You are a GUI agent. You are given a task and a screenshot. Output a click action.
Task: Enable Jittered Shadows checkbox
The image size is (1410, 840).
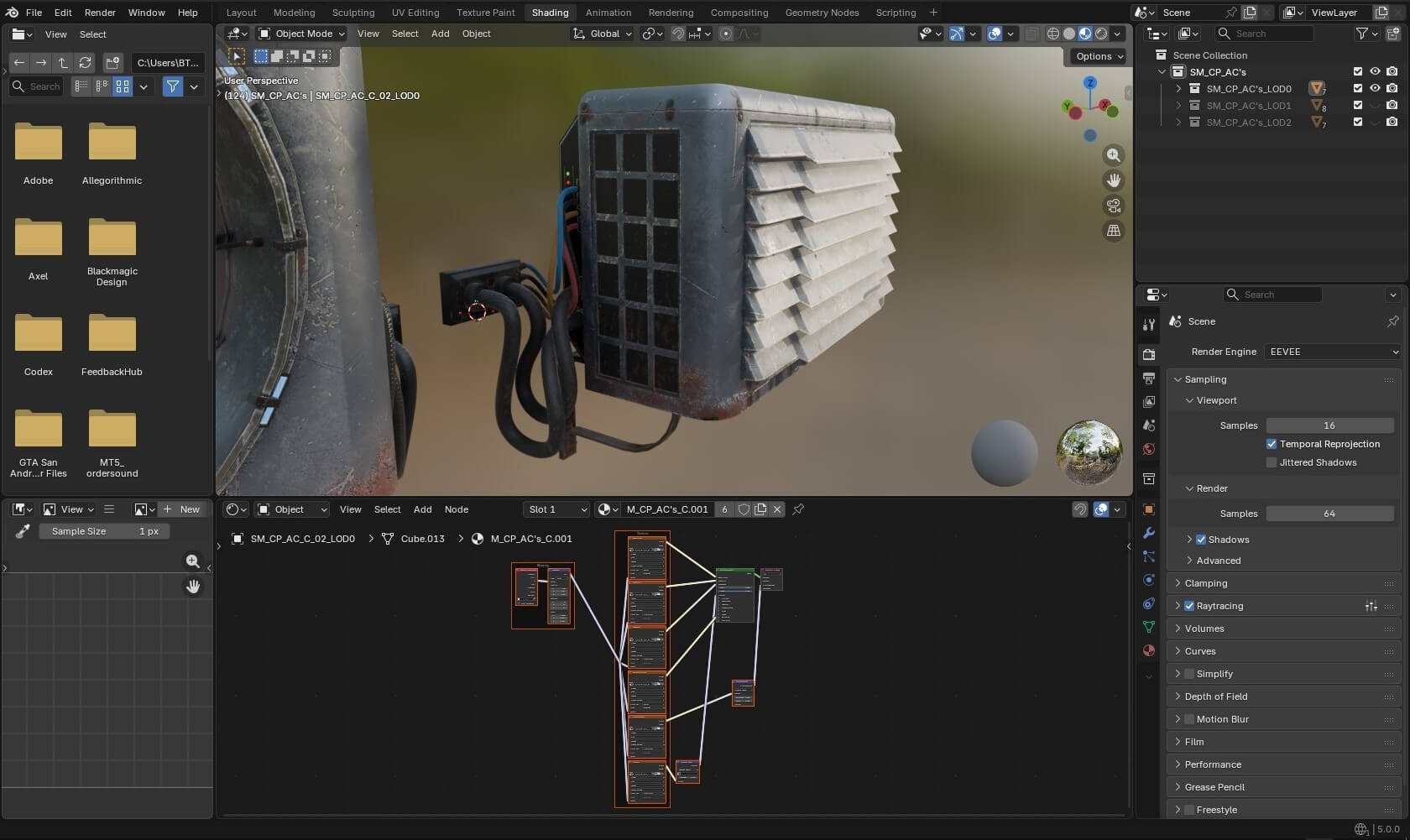pyautogui.click(x=1272, y=462)
